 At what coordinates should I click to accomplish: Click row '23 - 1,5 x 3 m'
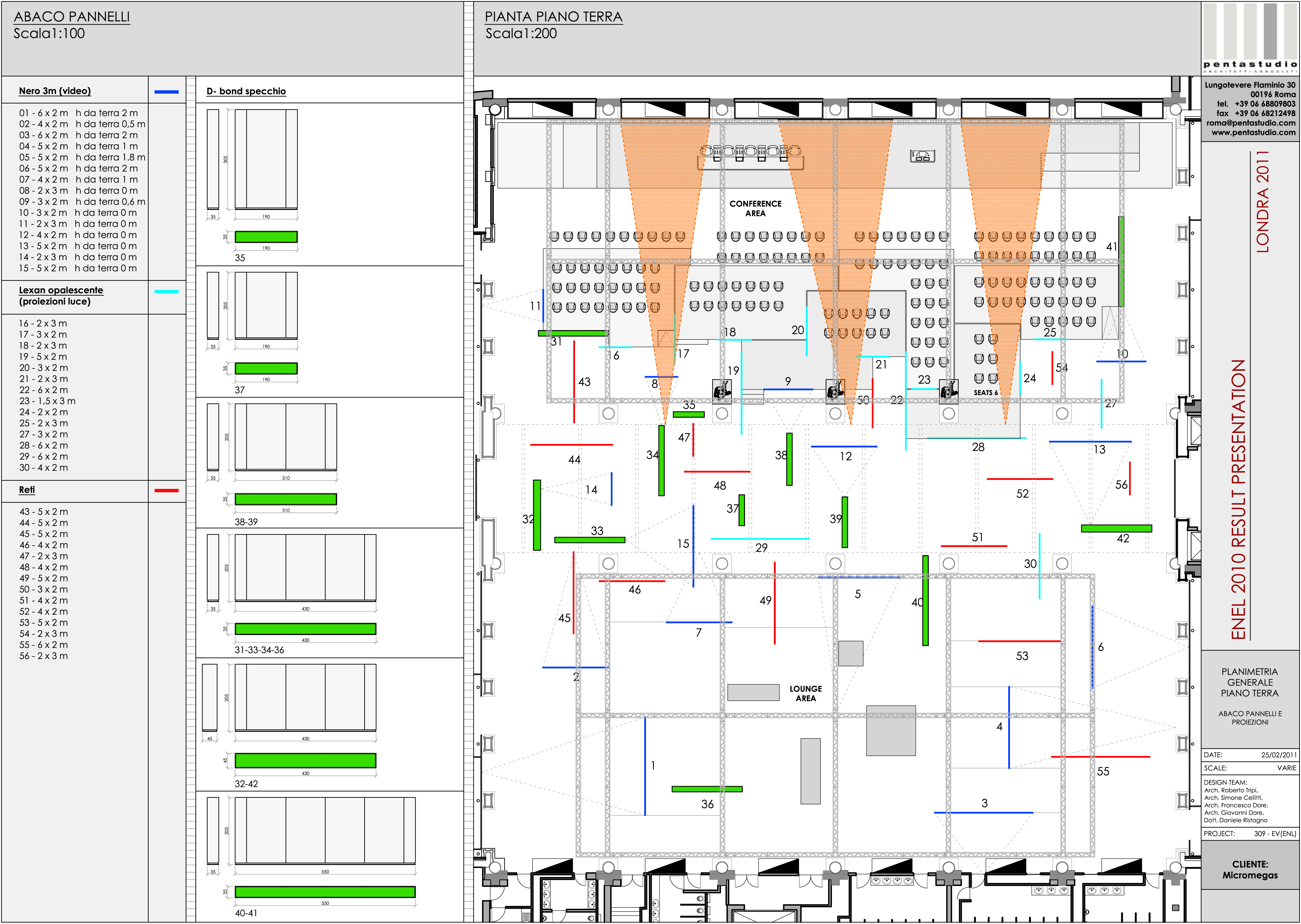tap(47, 401)
